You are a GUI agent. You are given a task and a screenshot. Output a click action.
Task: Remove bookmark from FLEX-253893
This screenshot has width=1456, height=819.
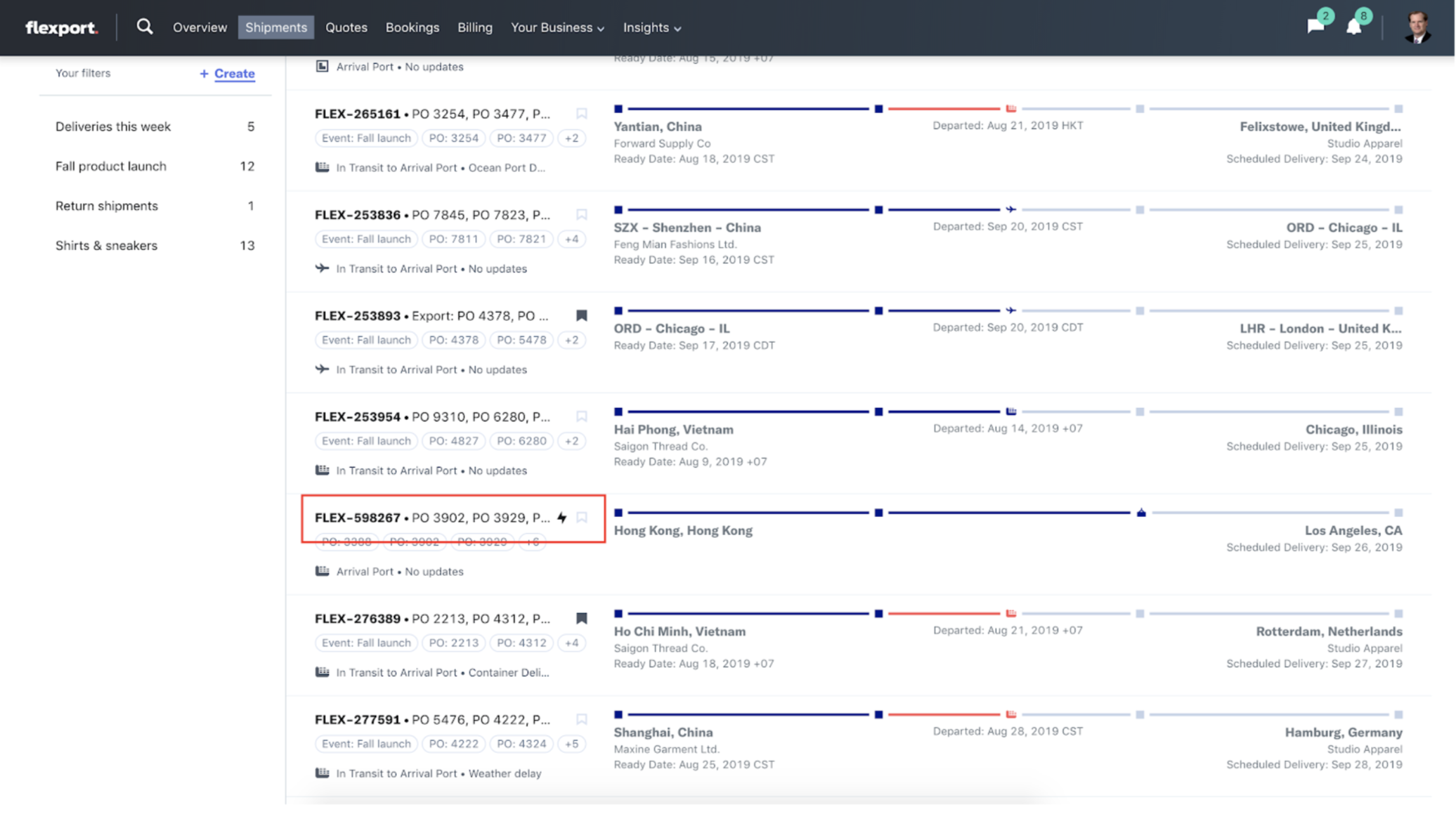[581, 315]
